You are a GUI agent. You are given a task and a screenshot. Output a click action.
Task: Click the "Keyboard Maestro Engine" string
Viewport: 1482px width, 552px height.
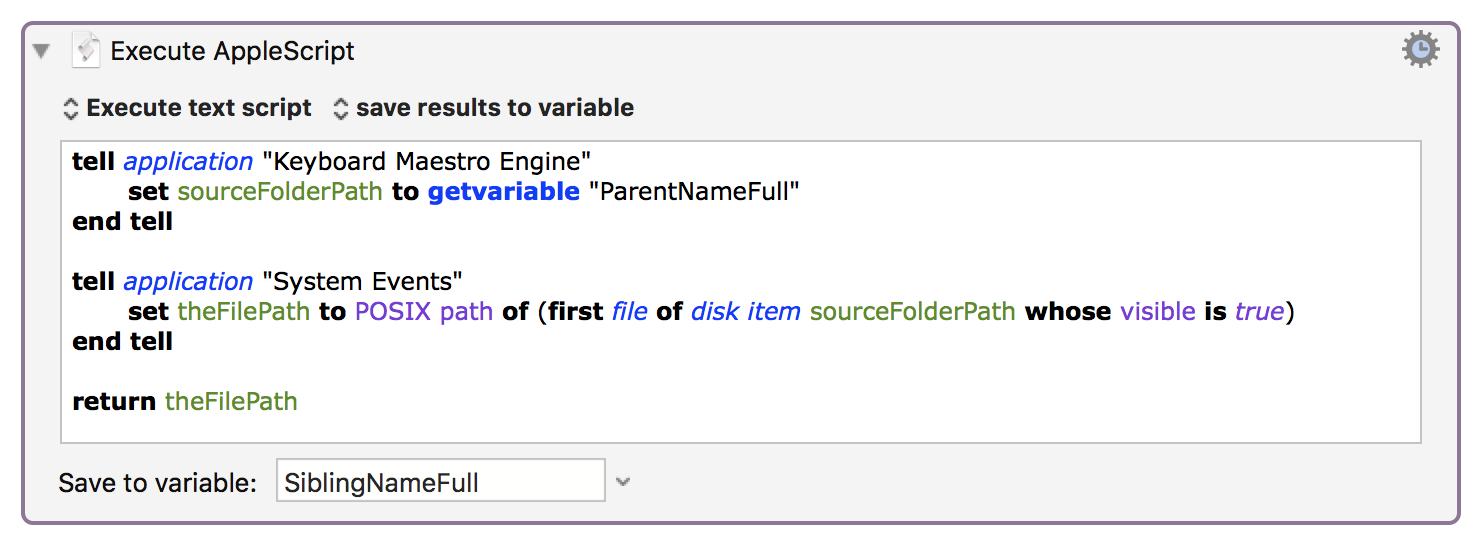(427, 162)
